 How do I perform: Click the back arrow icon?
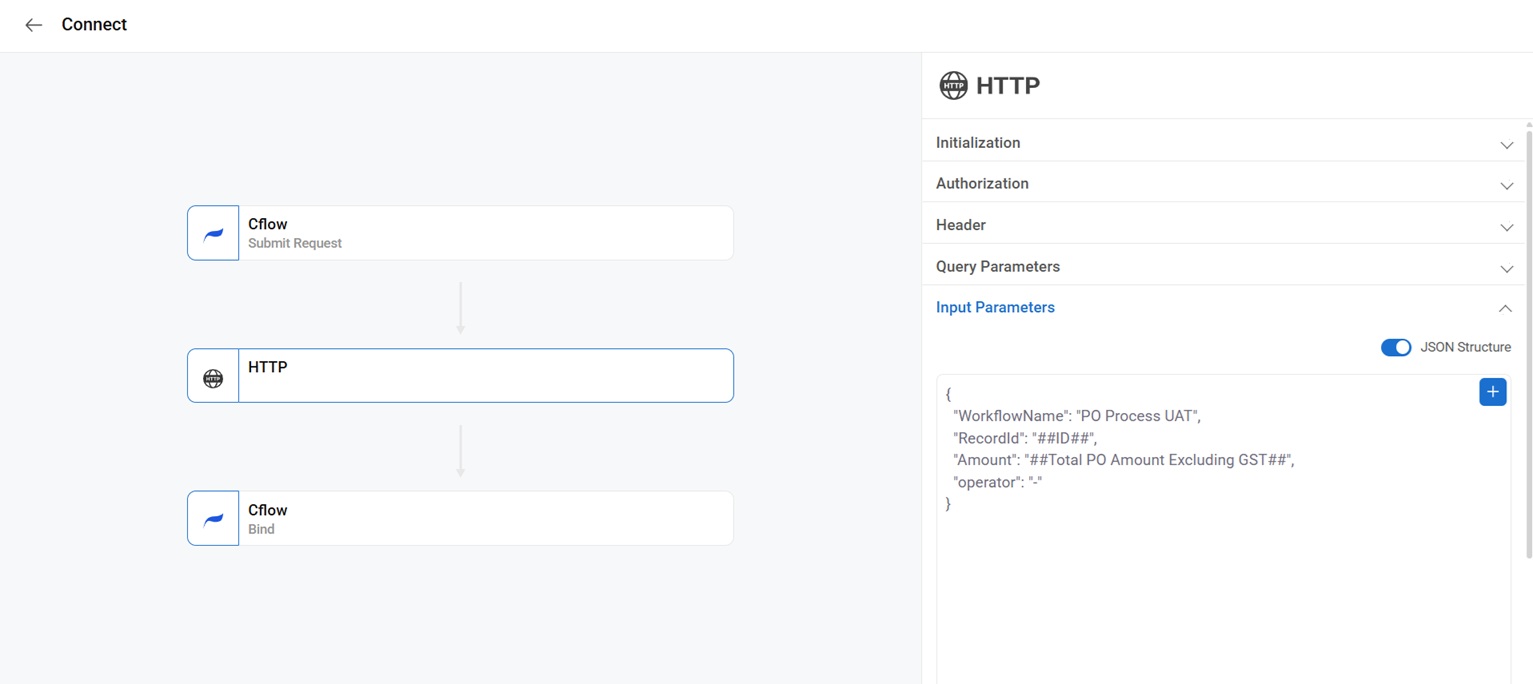click(x=34, y=25)
